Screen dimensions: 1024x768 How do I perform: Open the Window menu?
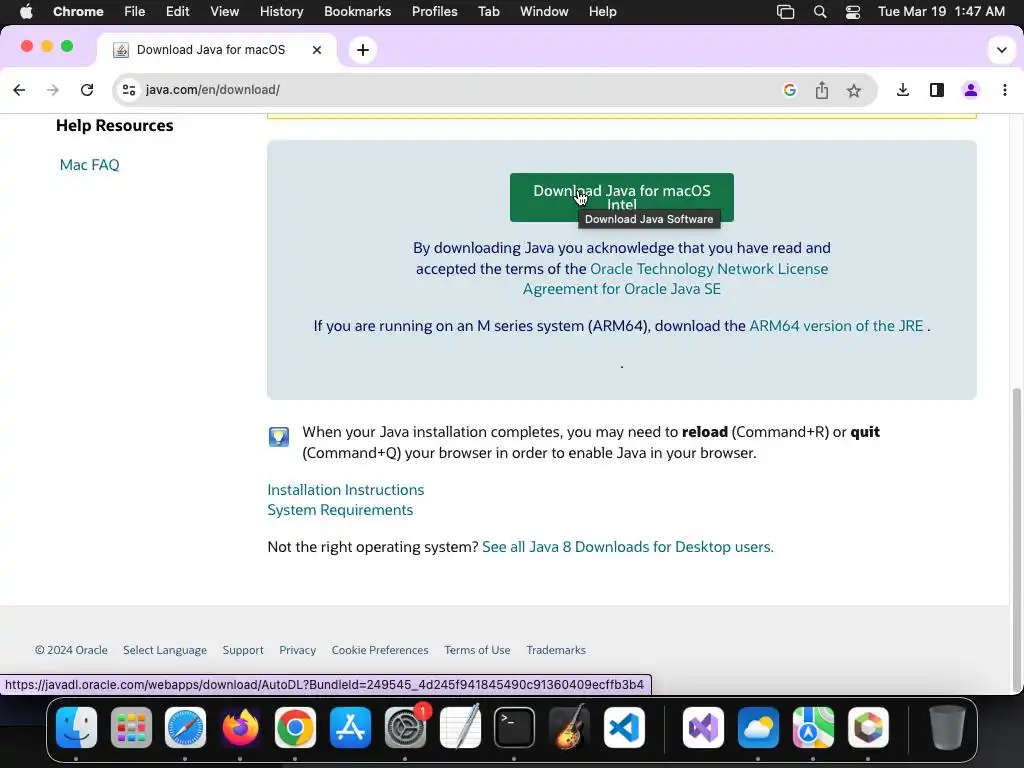click(x=544, y=12)
